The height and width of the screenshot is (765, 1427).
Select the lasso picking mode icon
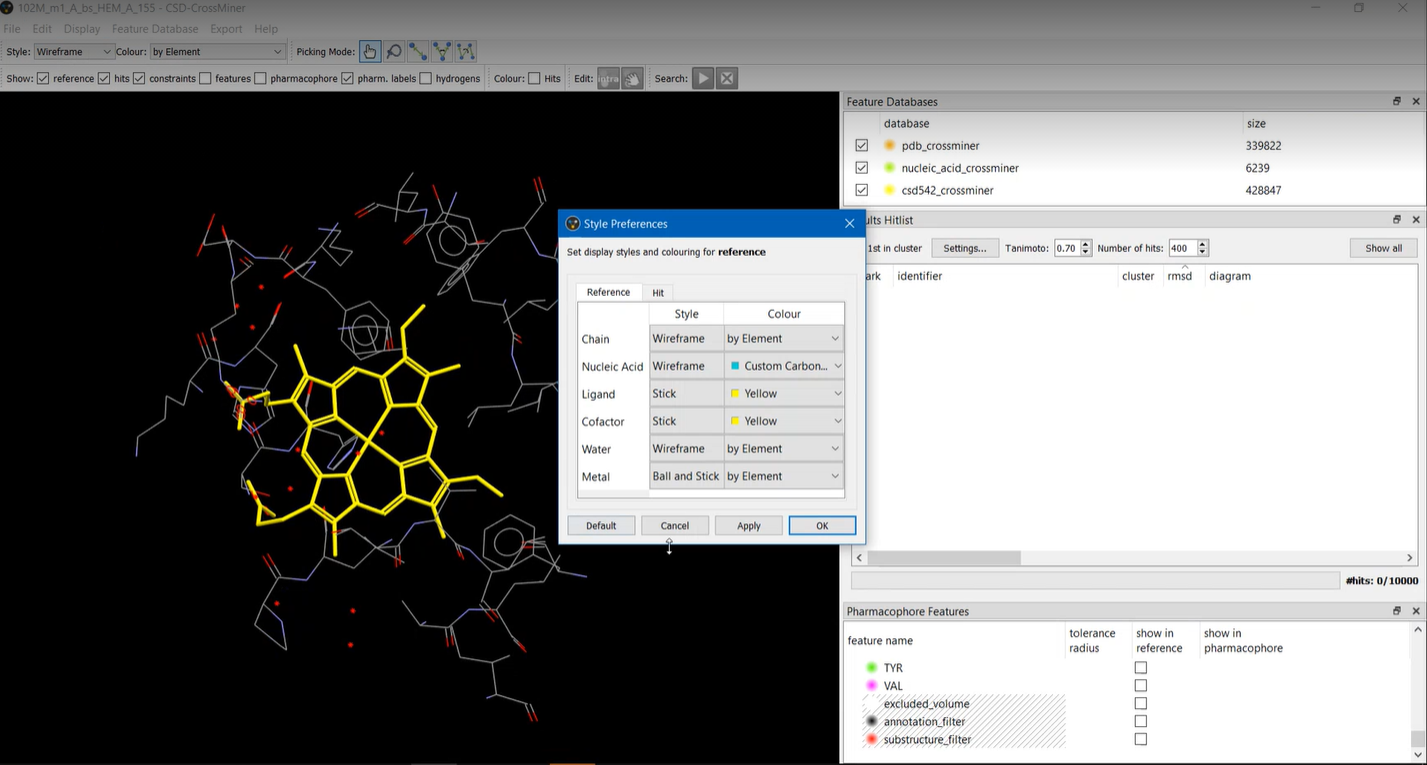(x=394, y=52)
